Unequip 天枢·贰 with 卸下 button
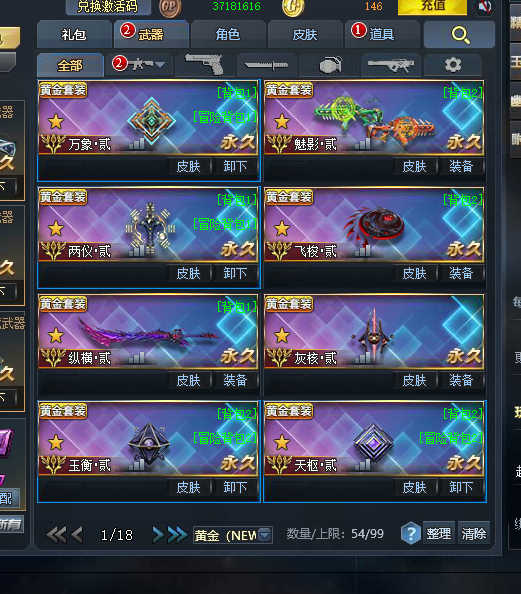The width and height of the screenshot is (521, 594). tap(461, 487)
